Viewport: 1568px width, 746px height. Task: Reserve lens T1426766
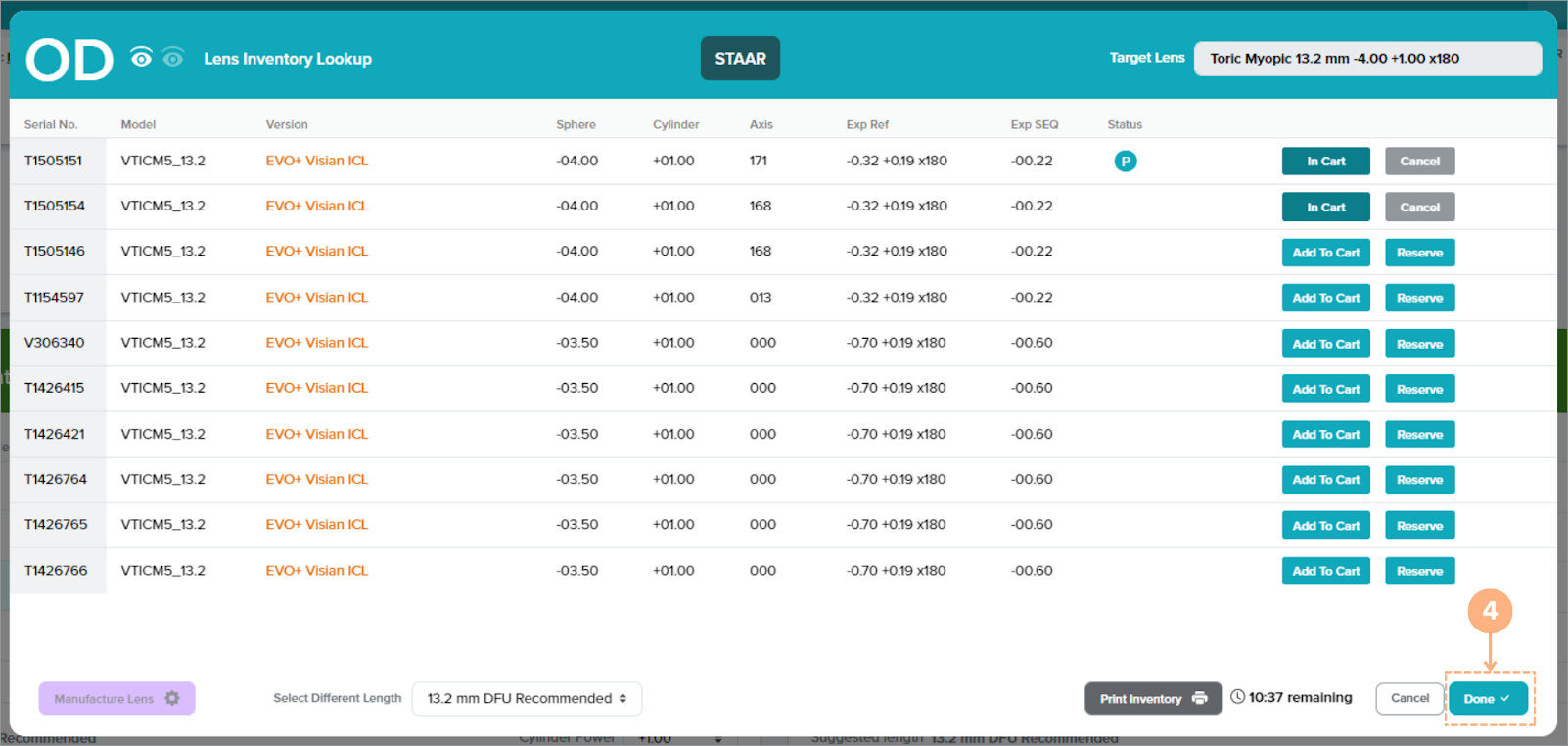(x=1419, y=571)
